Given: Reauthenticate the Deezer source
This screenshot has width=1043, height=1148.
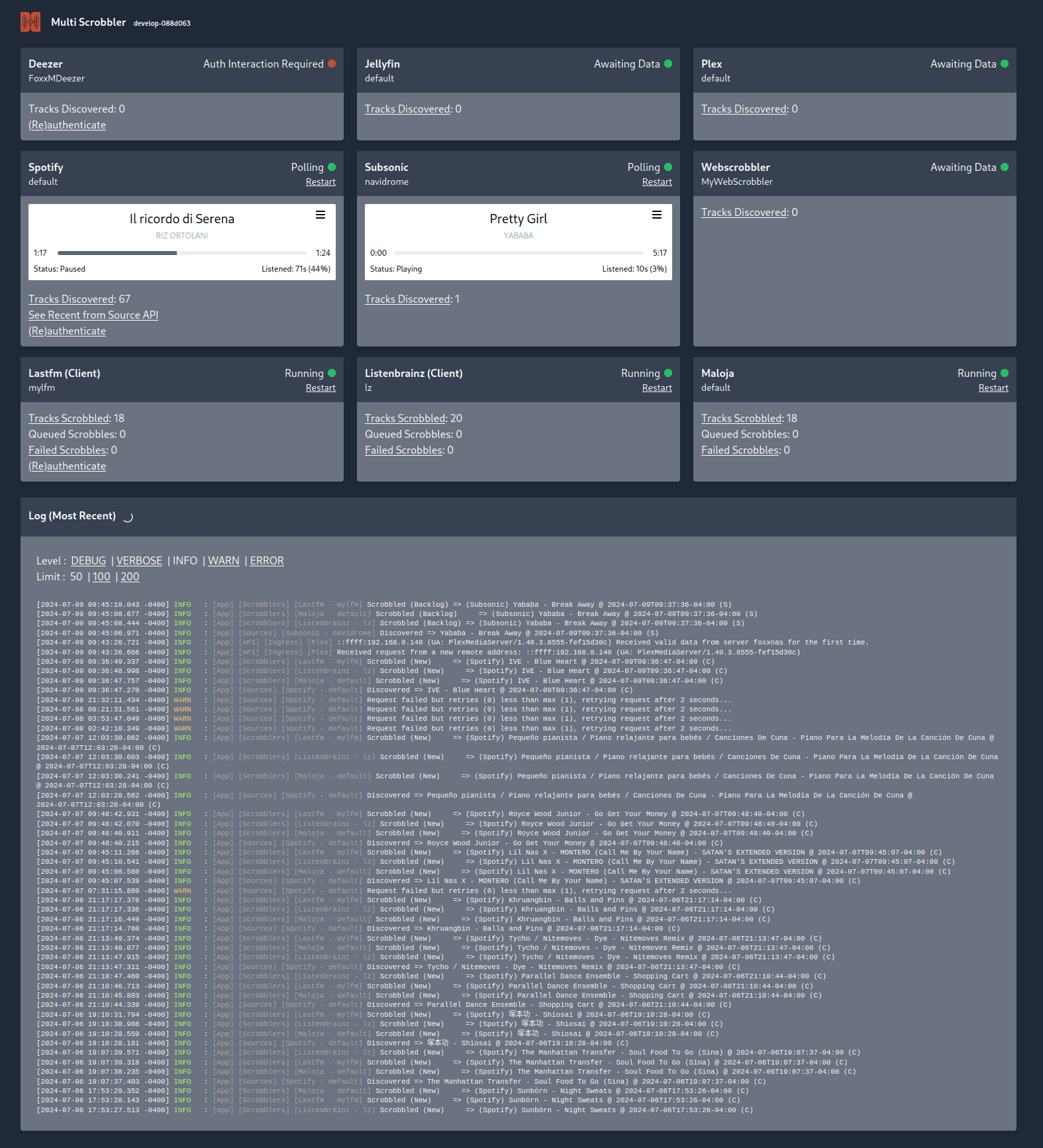Looking at the screenshot, I should tap(67, 125).
